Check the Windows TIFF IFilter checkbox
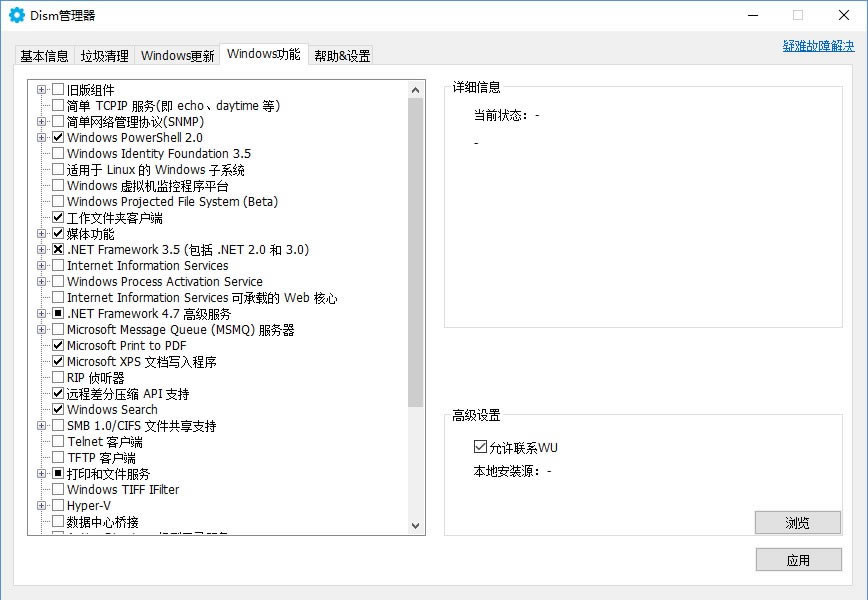Image resolution: width=868 pixels, height=600 pixels. click(x=58, y=489)
